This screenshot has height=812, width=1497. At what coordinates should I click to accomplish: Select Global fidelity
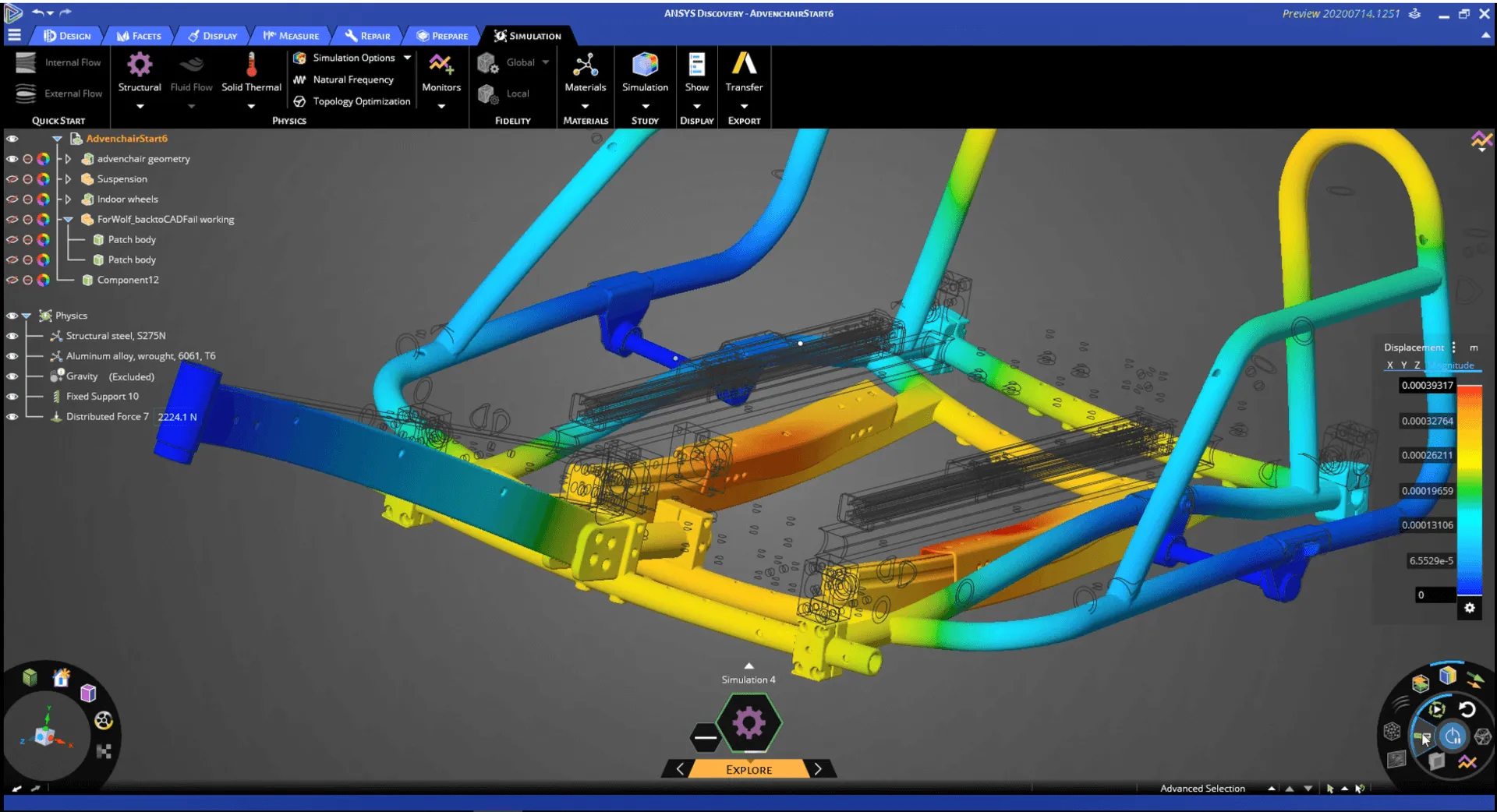tap(506, 62)
